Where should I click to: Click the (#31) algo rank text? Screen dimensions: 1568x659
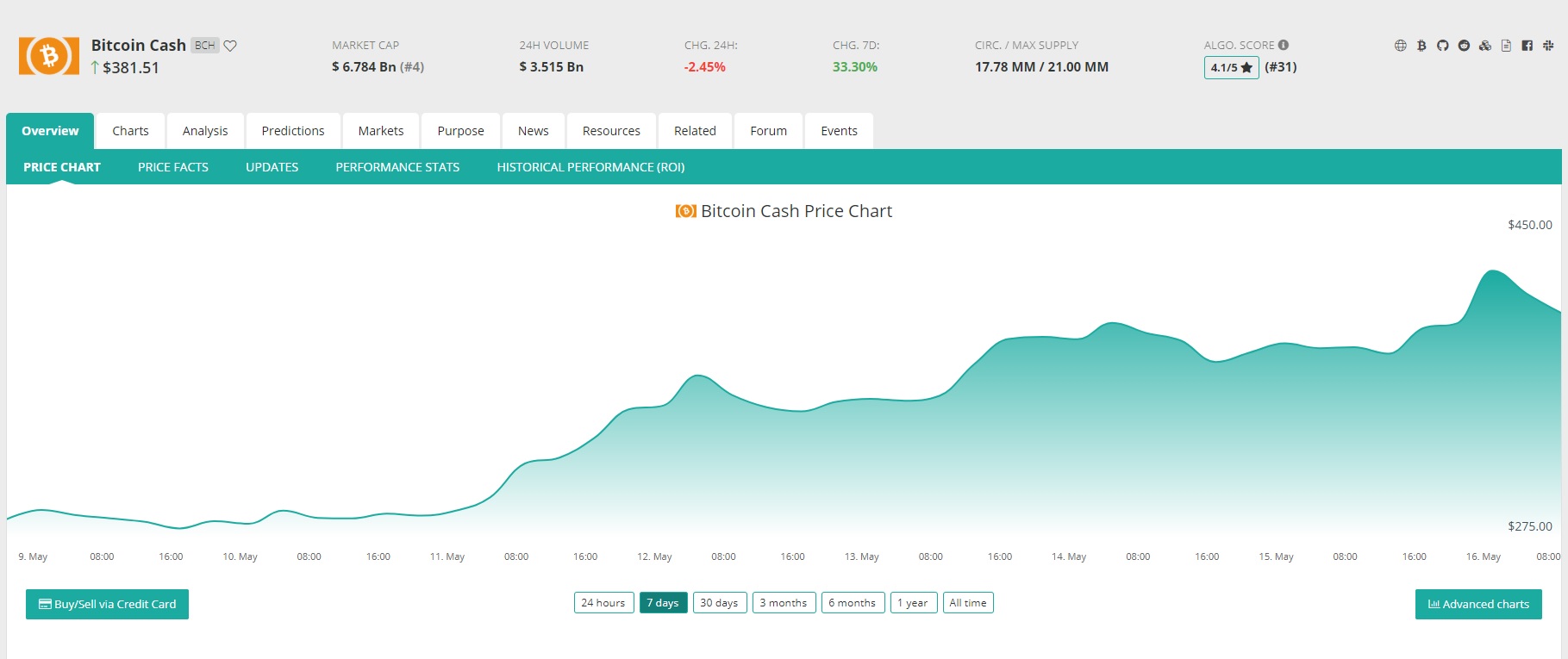(1281, 67)
